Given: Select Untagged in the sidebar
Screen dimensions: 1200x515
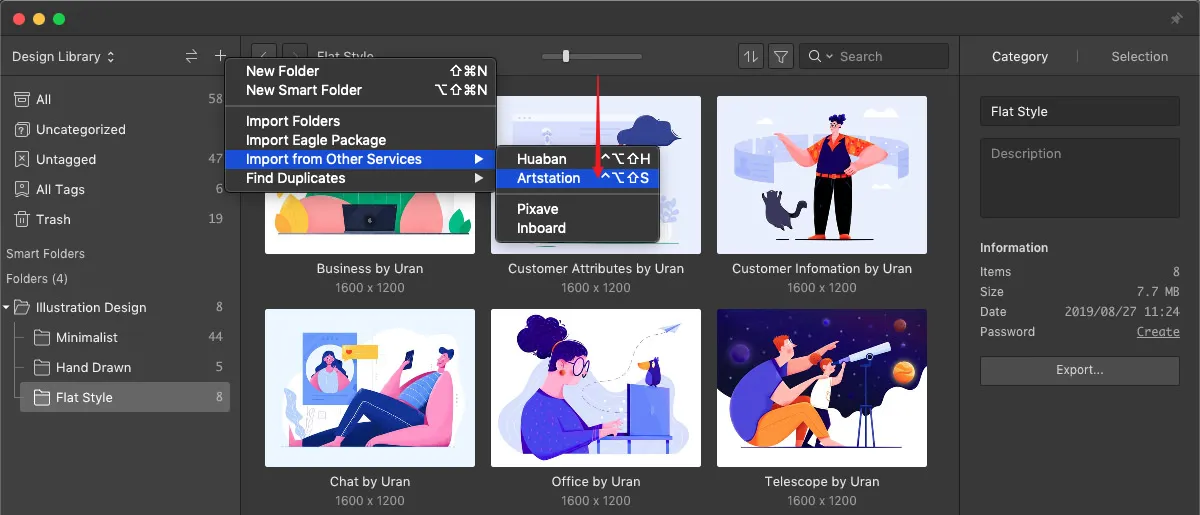Looking at the screenshot, I should point(66,159).
